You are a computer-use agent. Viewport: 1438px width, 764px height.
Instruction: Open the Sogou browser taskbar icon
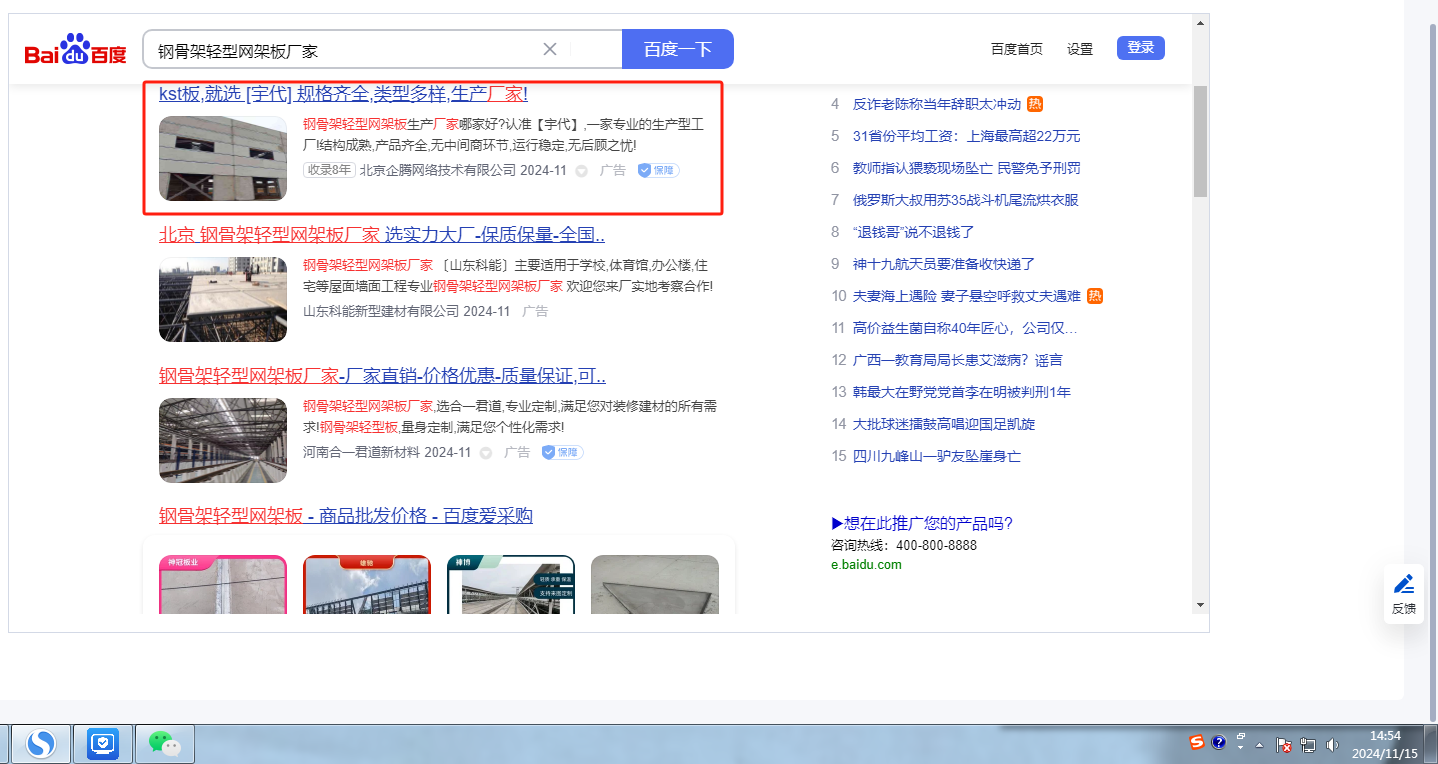(41, 744)
